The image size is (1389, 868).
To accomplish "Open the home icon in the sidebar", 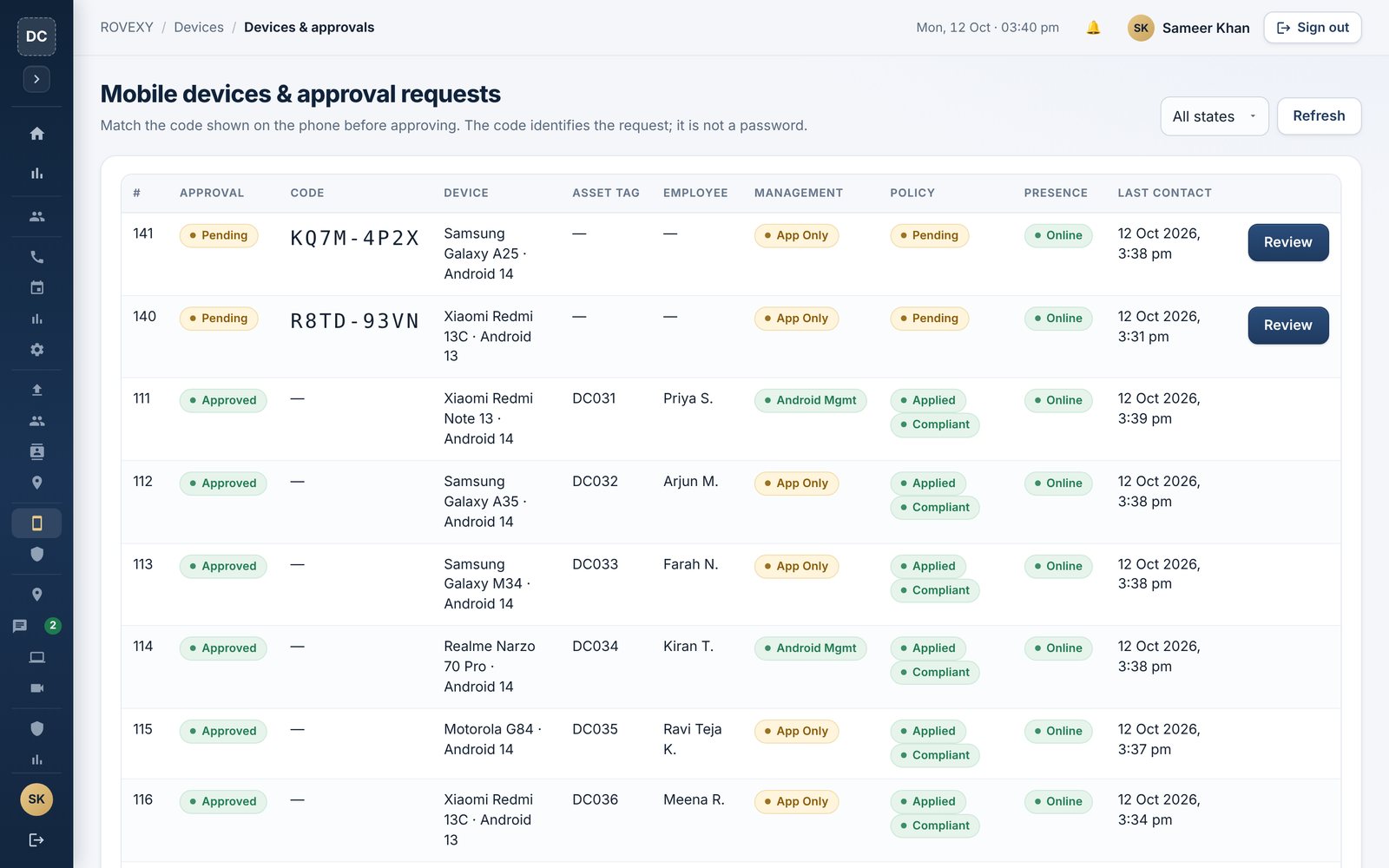I will (x=36, y=134).
